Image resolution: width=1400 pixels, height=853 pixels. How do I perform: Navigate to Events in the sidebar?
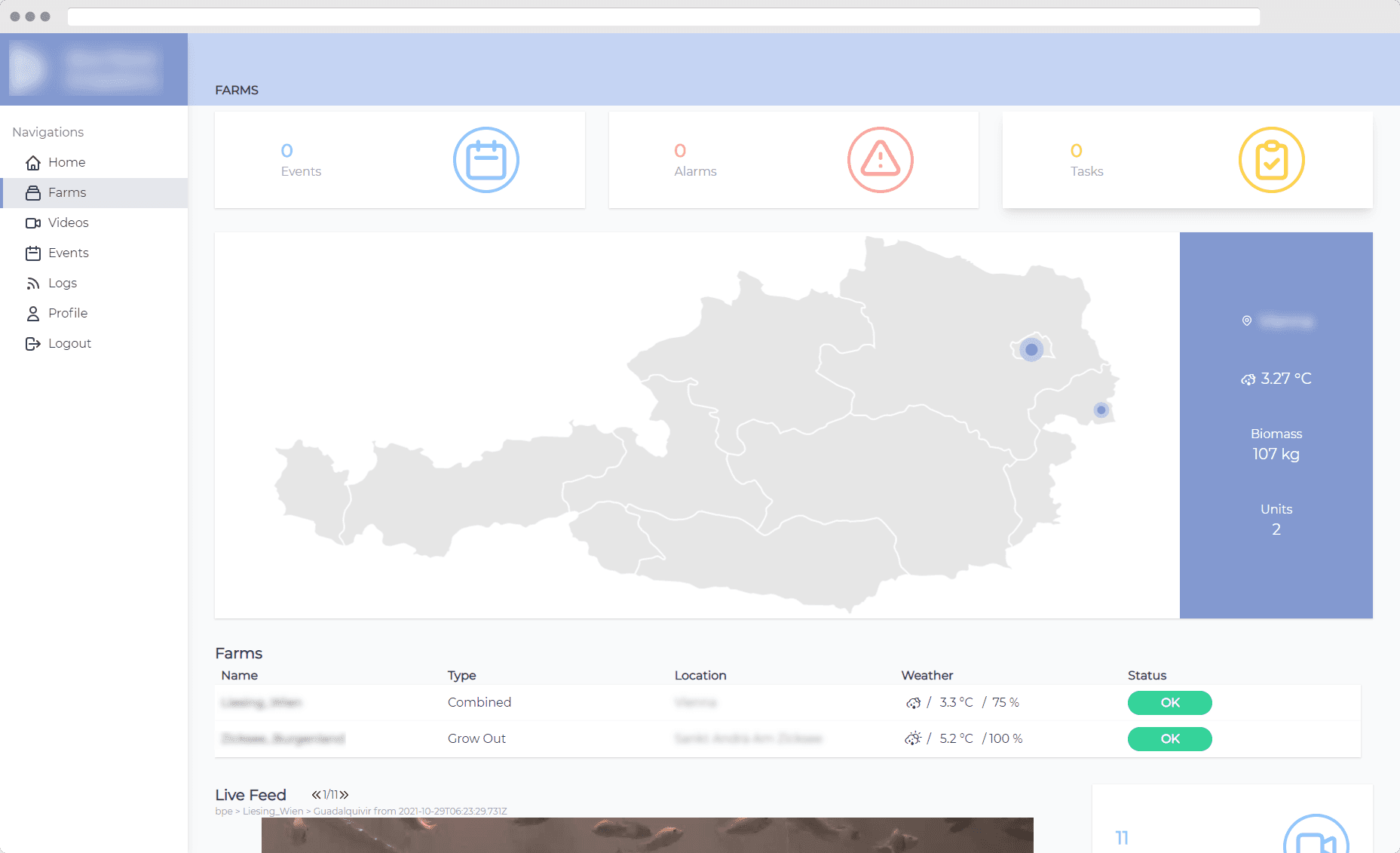coord(68,253)
